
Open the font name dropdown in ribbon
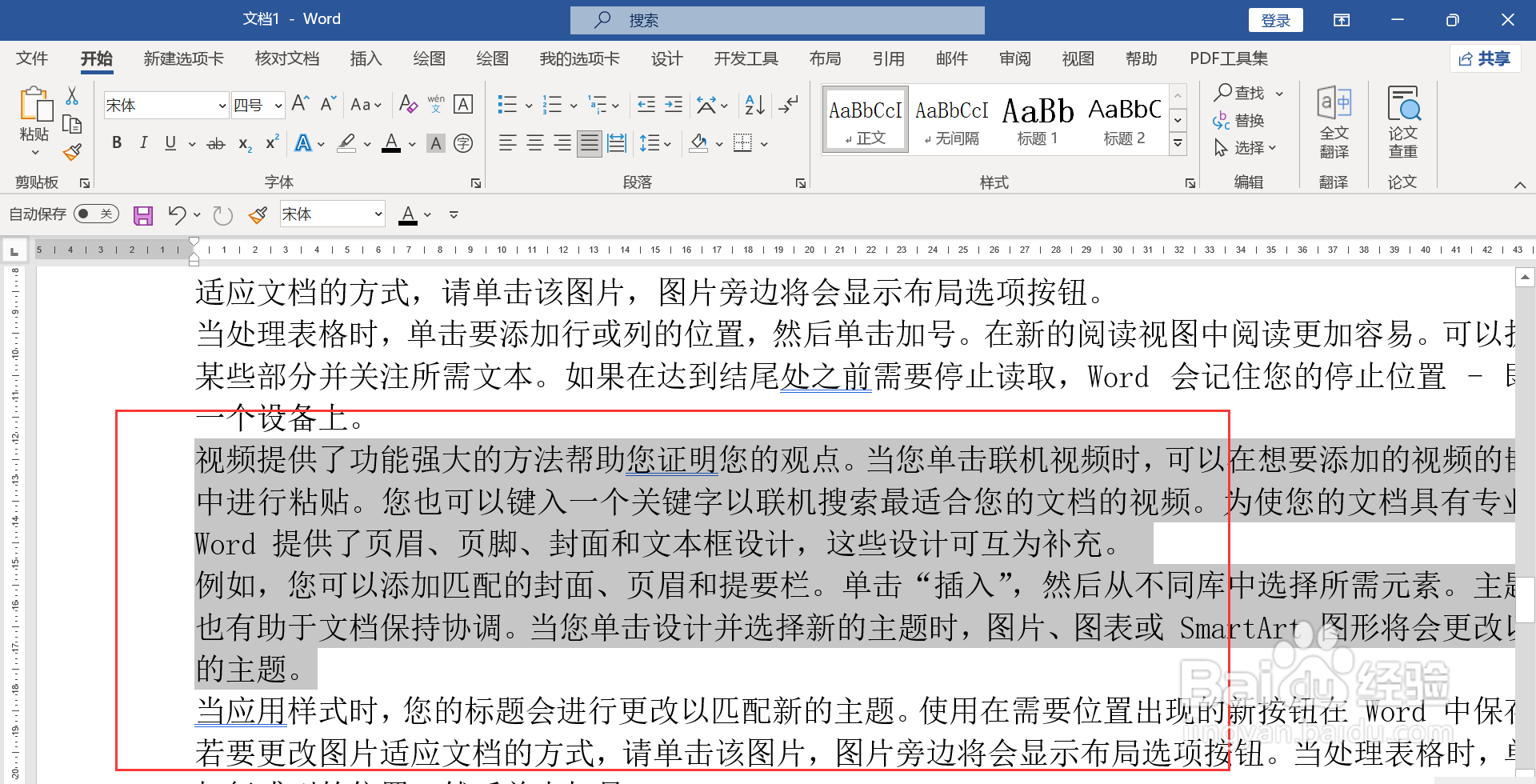[222, 106]
